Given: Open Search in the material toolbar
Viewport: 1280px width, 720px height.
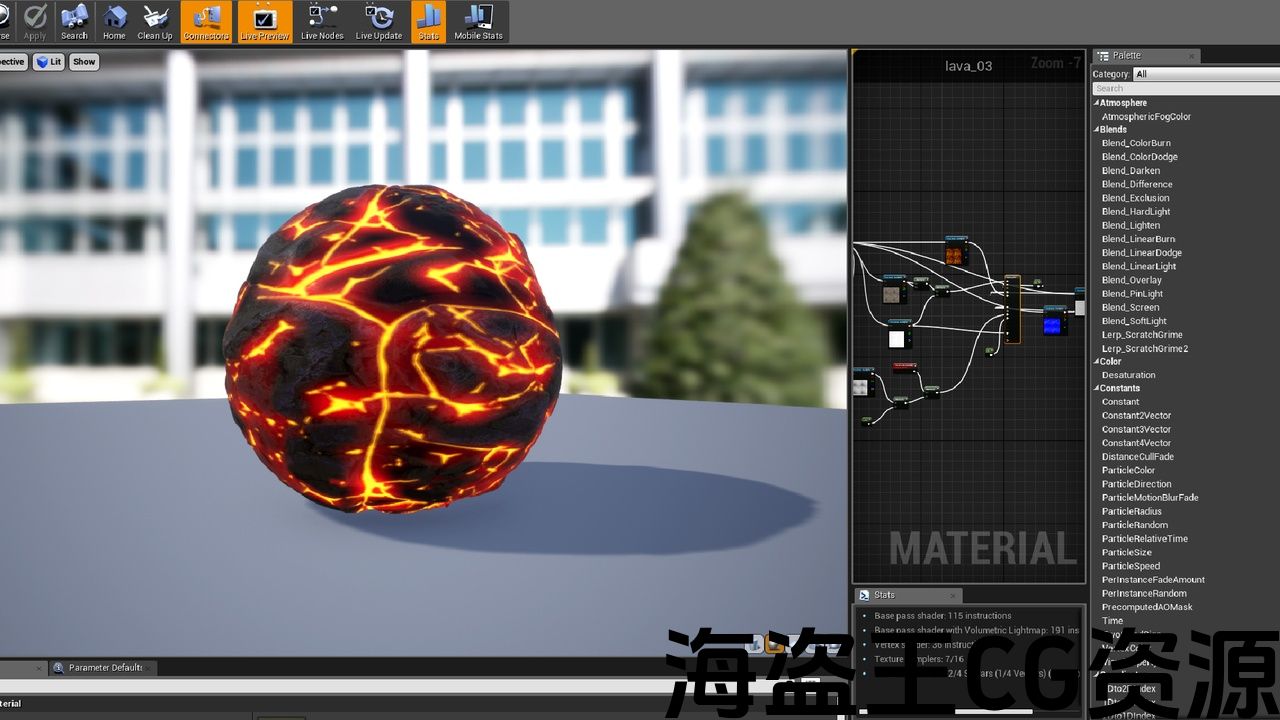Looking at the screenshot, I should click(x=74, y=22).
